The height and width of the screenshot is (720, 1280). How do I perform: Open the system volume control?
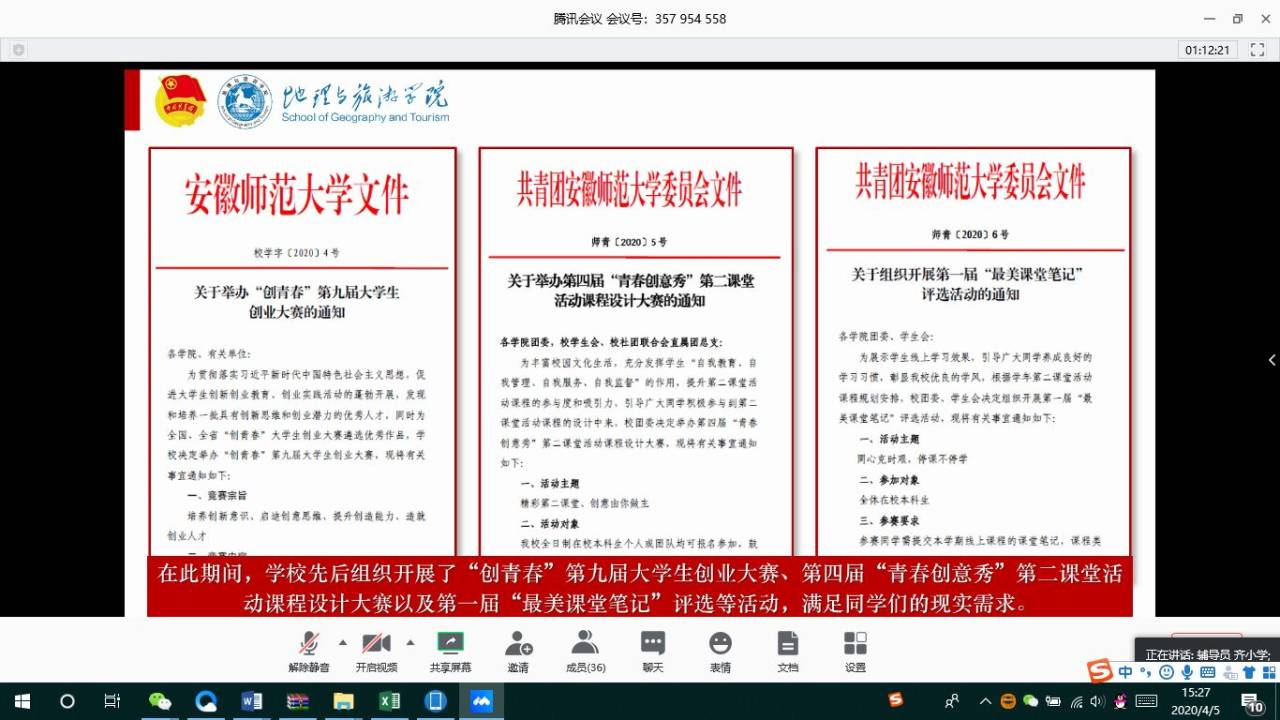1097,701
